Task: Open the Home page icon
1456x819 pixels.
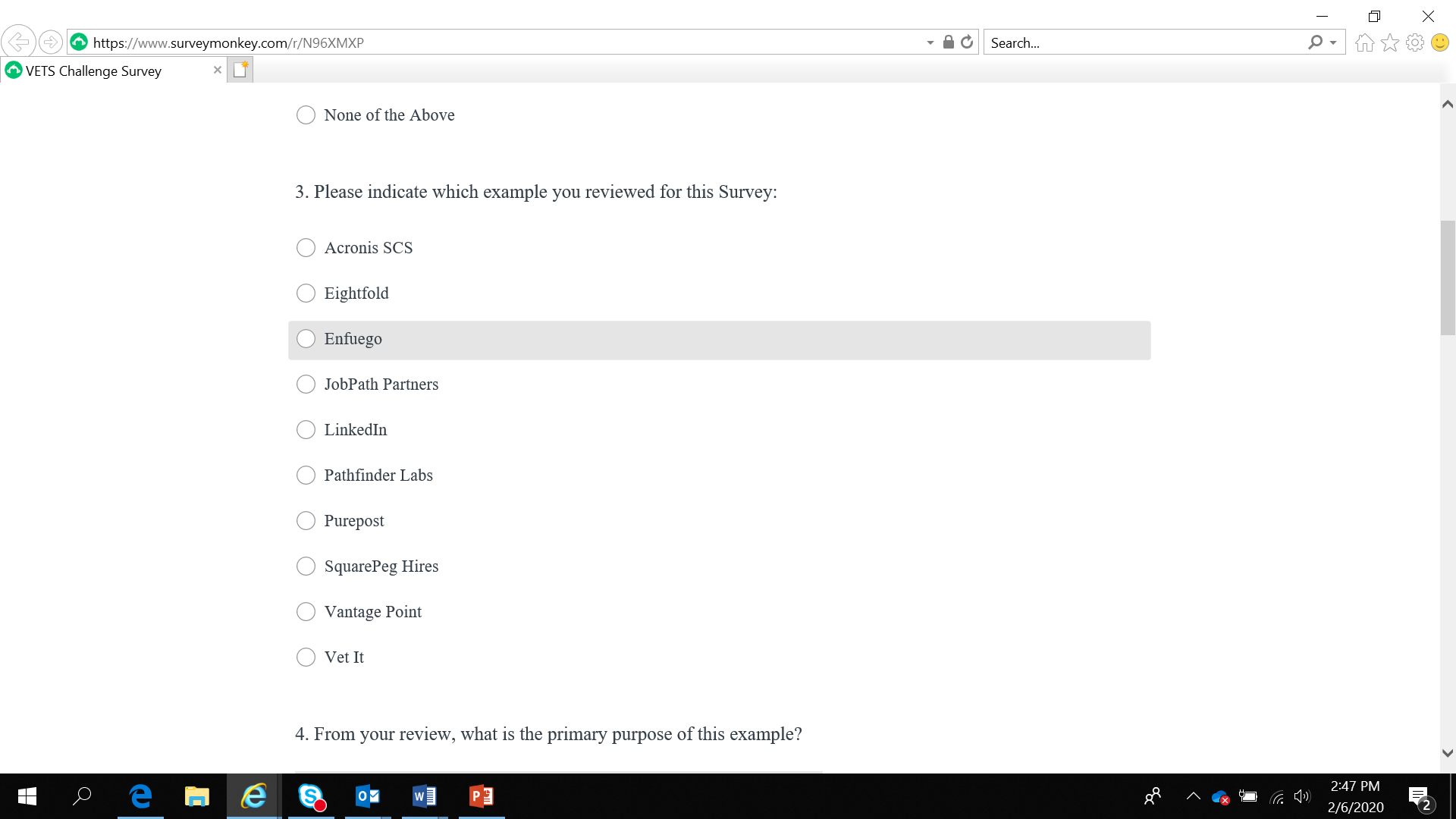Action: (x=1364, y=43)
